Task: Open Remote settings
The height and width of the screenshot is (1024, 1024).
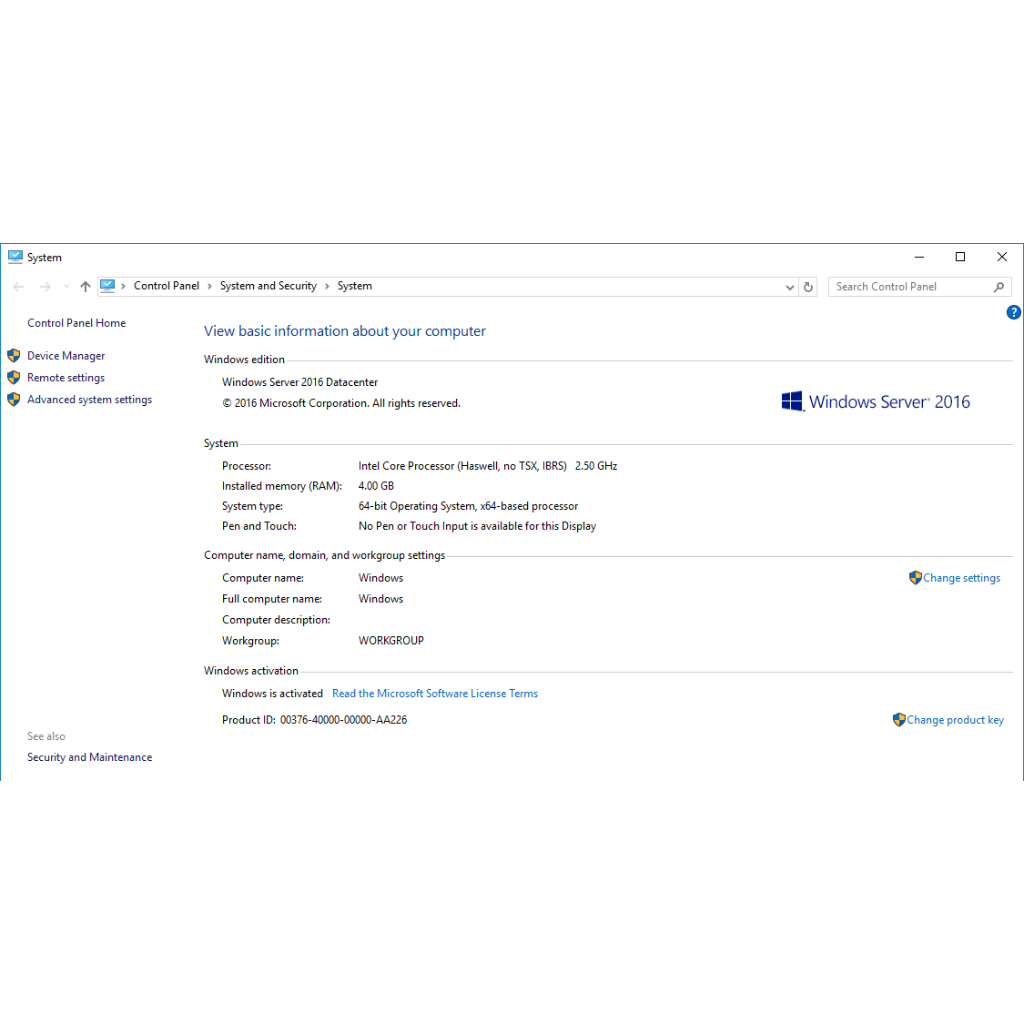Action: click(x=66, y=378)
